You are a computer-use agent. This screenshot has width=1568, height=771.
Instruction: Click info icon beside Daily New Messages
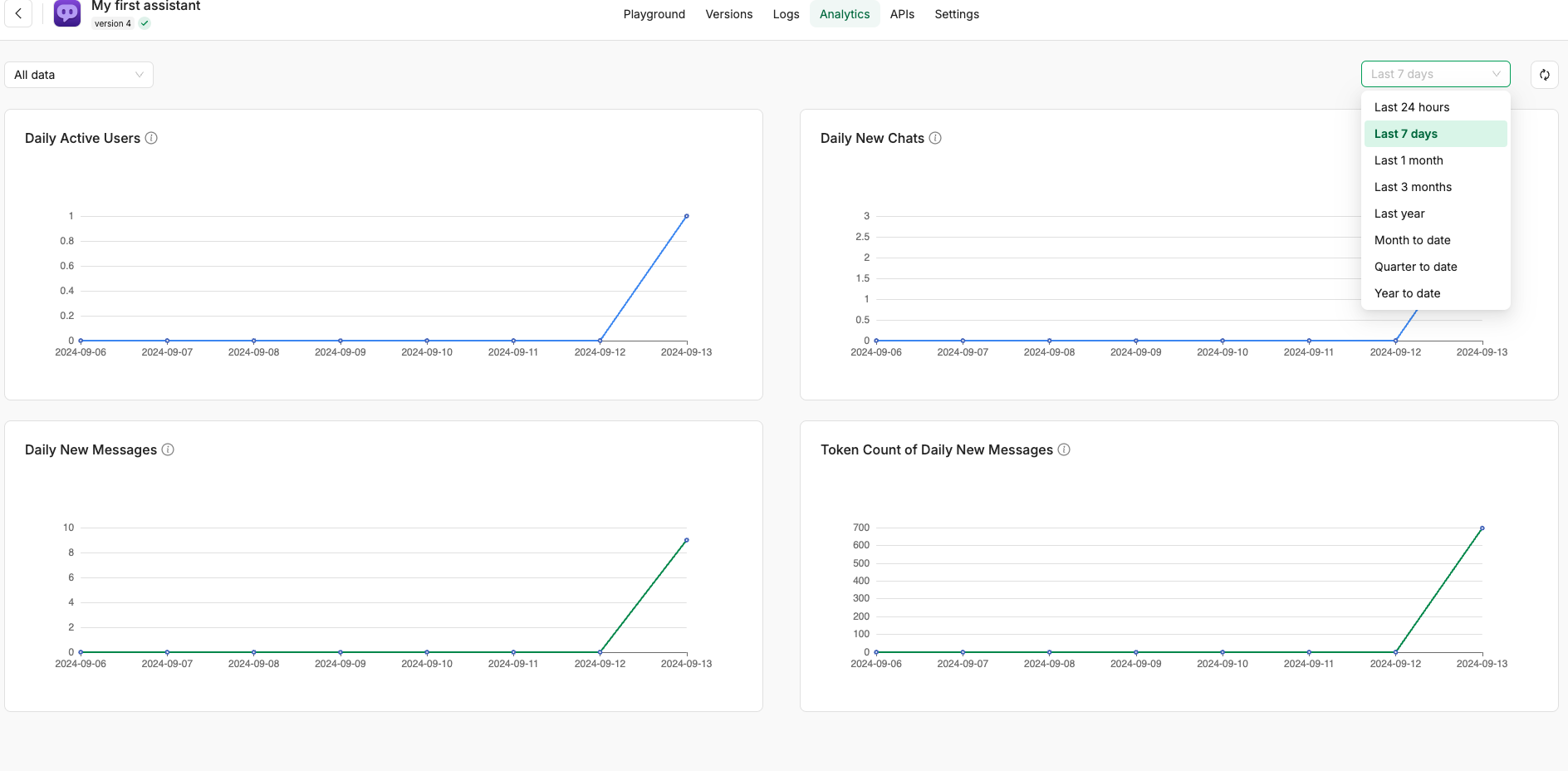pyautogui.click(x=168, y=449)
